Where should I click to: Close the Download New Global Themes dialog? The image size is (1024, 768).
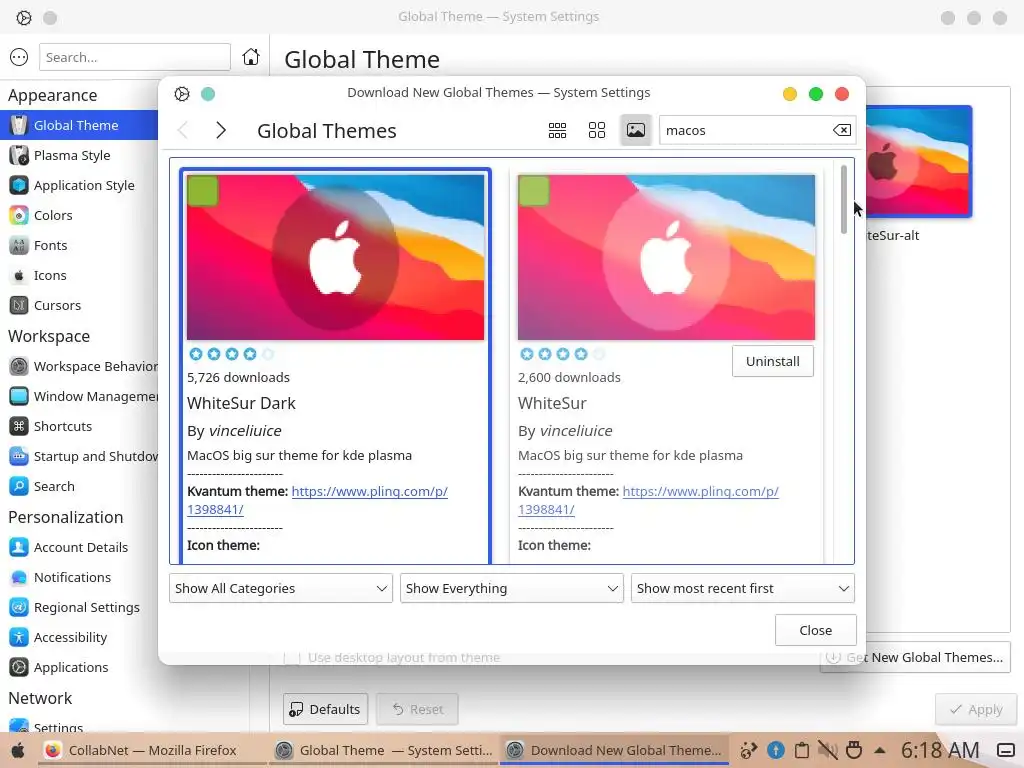[816, 630]
